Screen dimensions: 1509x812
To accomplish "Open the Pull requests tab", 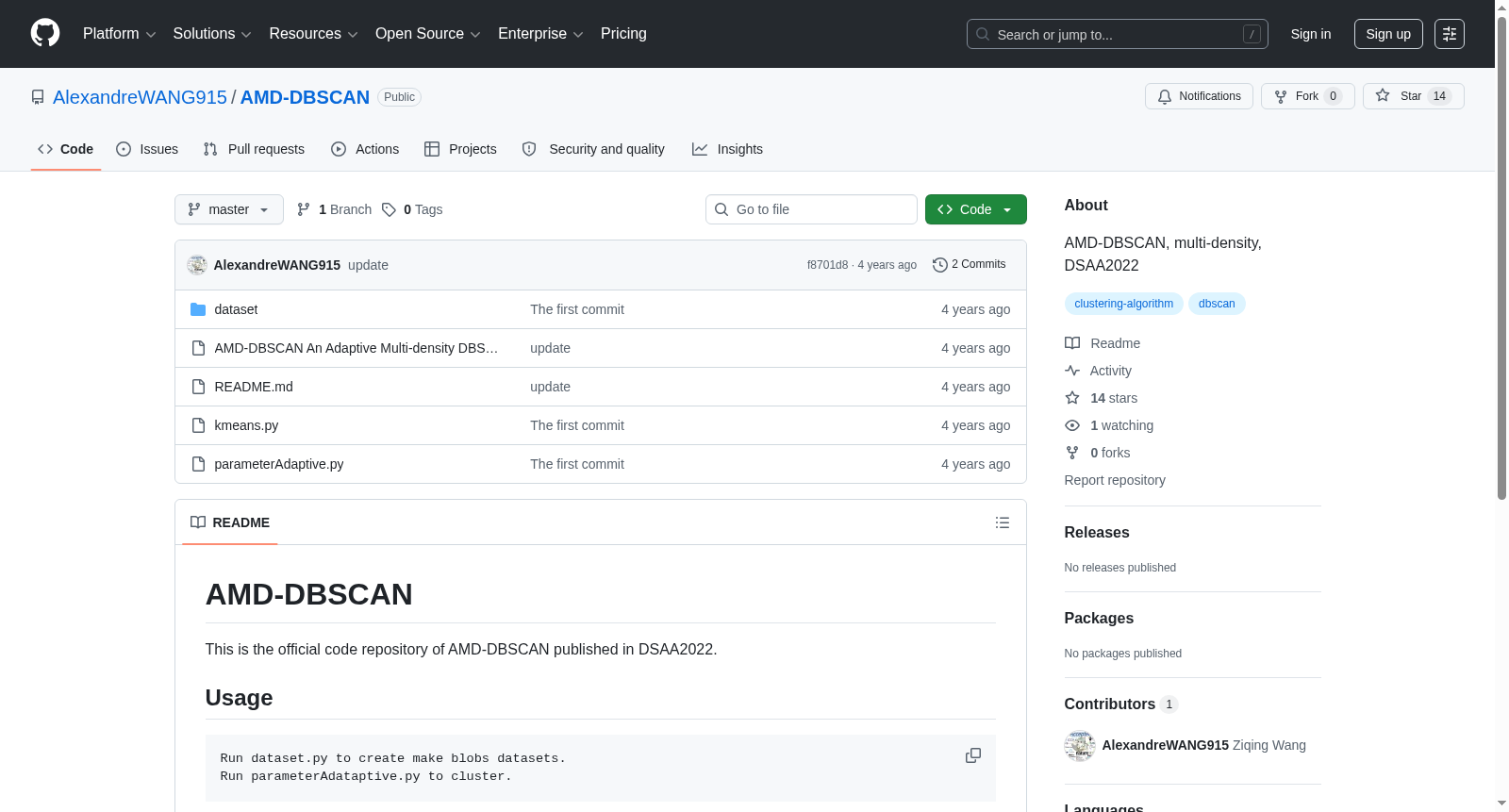I will click(254, 149).
